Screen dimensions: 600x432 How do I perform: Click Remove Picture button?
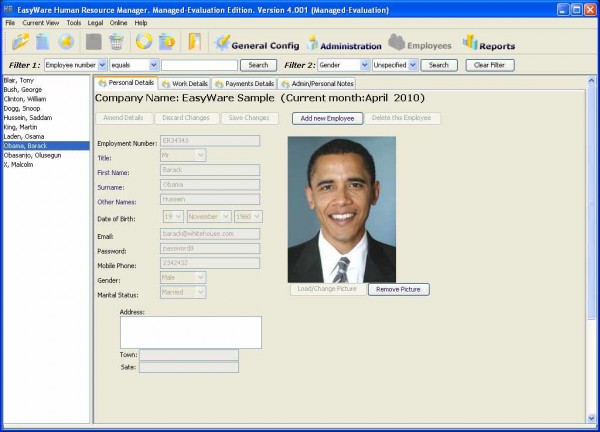[398, 289]
